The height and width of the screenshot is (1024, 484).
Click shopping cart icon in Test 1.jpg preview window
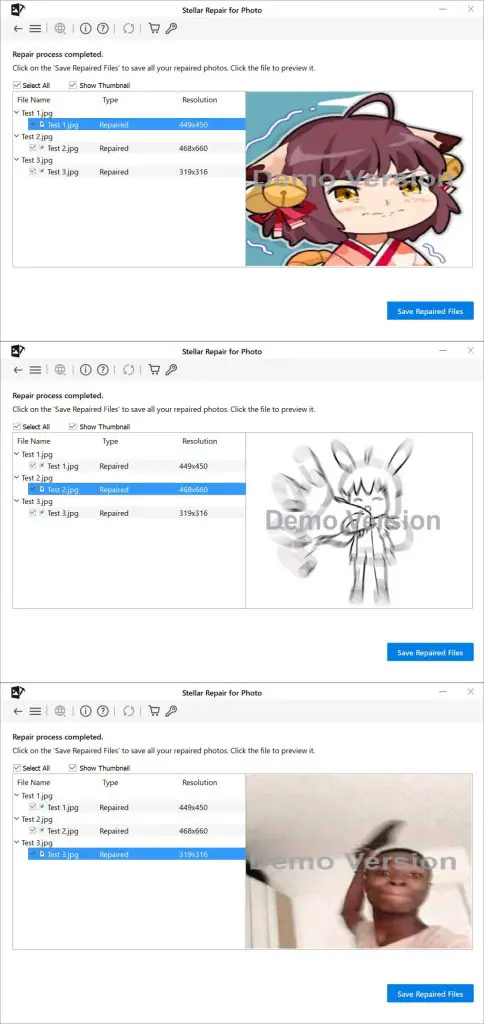click(x=154, y=28)
